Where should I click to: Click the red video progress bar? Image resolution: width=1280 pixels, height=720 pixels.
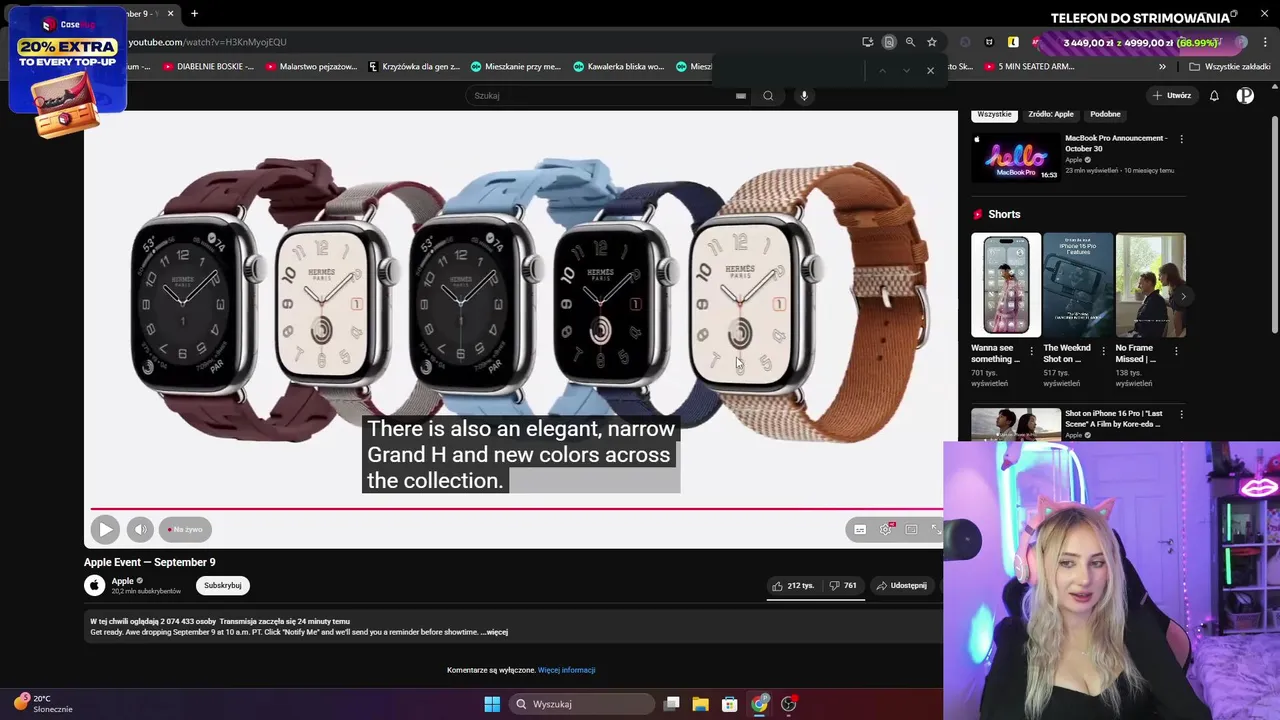click(516, 509)
